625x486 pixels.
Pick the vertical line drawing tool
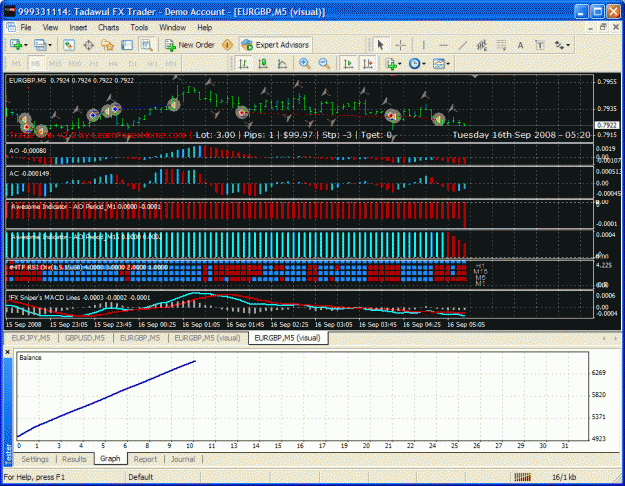[423, 45]
